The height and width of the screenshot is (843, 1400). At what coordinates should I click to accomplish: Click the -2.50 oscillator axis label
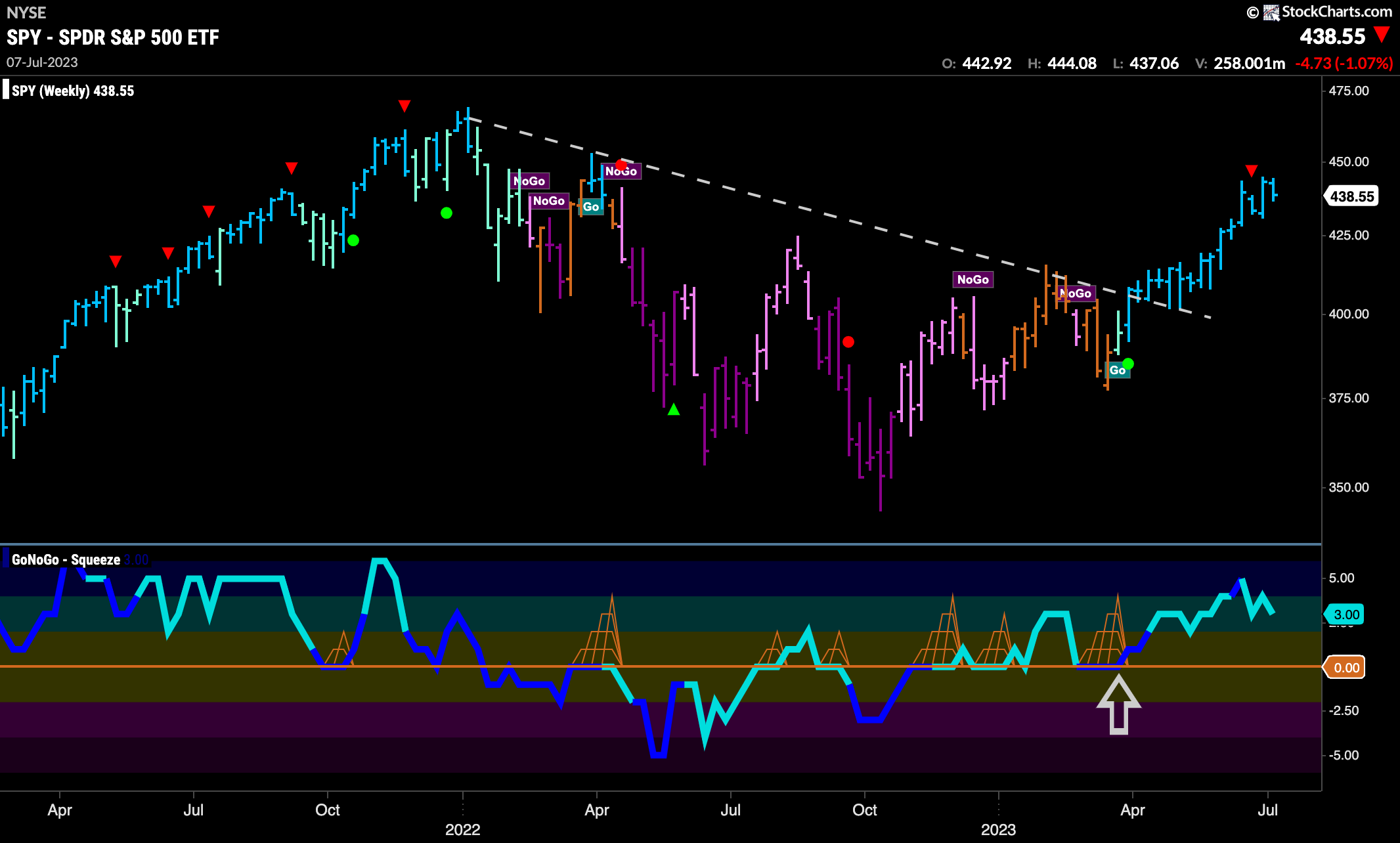(x=1343, y=710)
